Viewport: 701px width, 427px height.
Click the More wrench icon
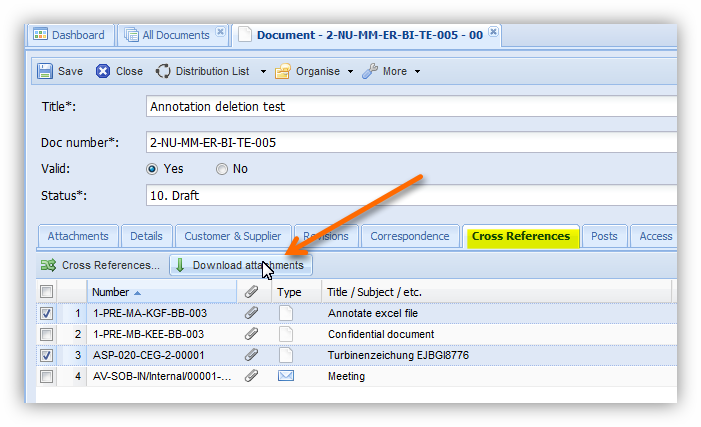point(370,71)
